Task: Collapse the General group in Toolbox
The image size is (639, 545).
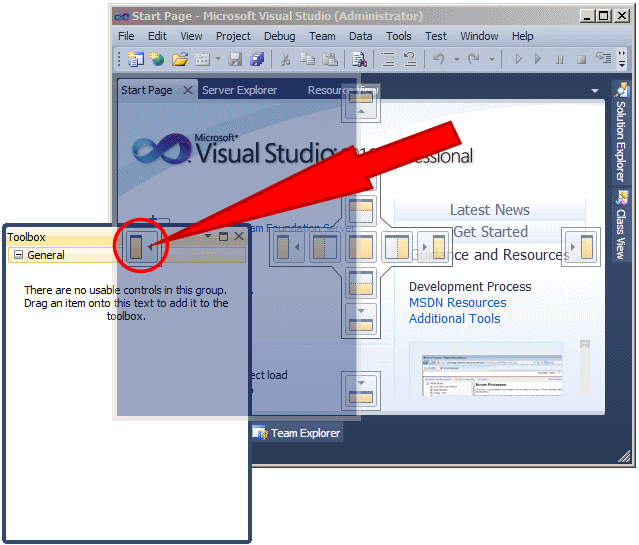Action: pos(18,255)
